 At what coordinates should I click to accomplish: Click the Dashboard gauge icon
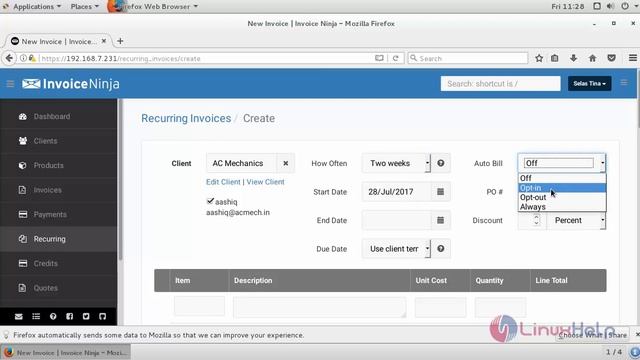23,117
